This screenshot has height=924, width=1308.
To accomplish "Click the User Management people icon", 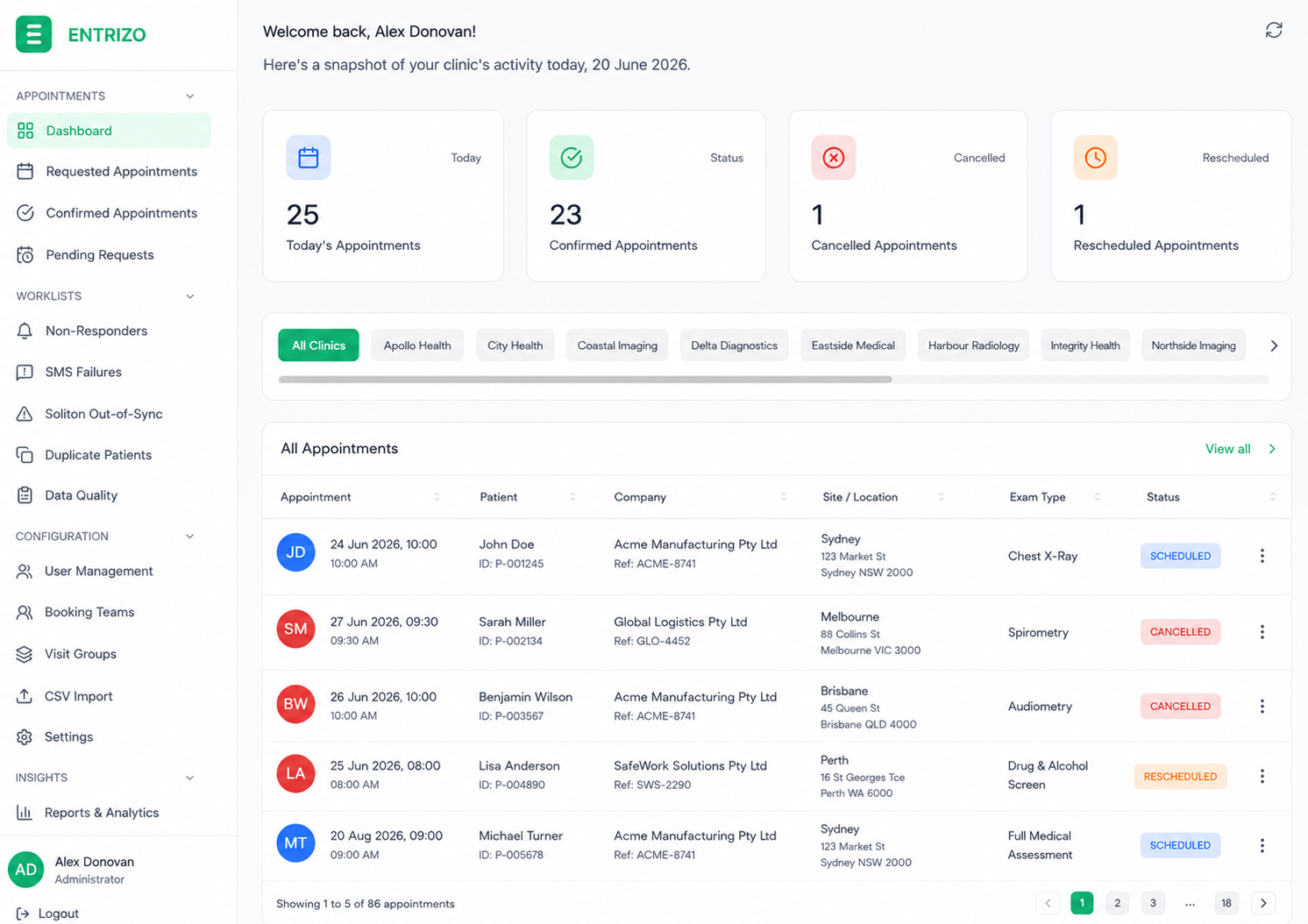I will [25, 571].
